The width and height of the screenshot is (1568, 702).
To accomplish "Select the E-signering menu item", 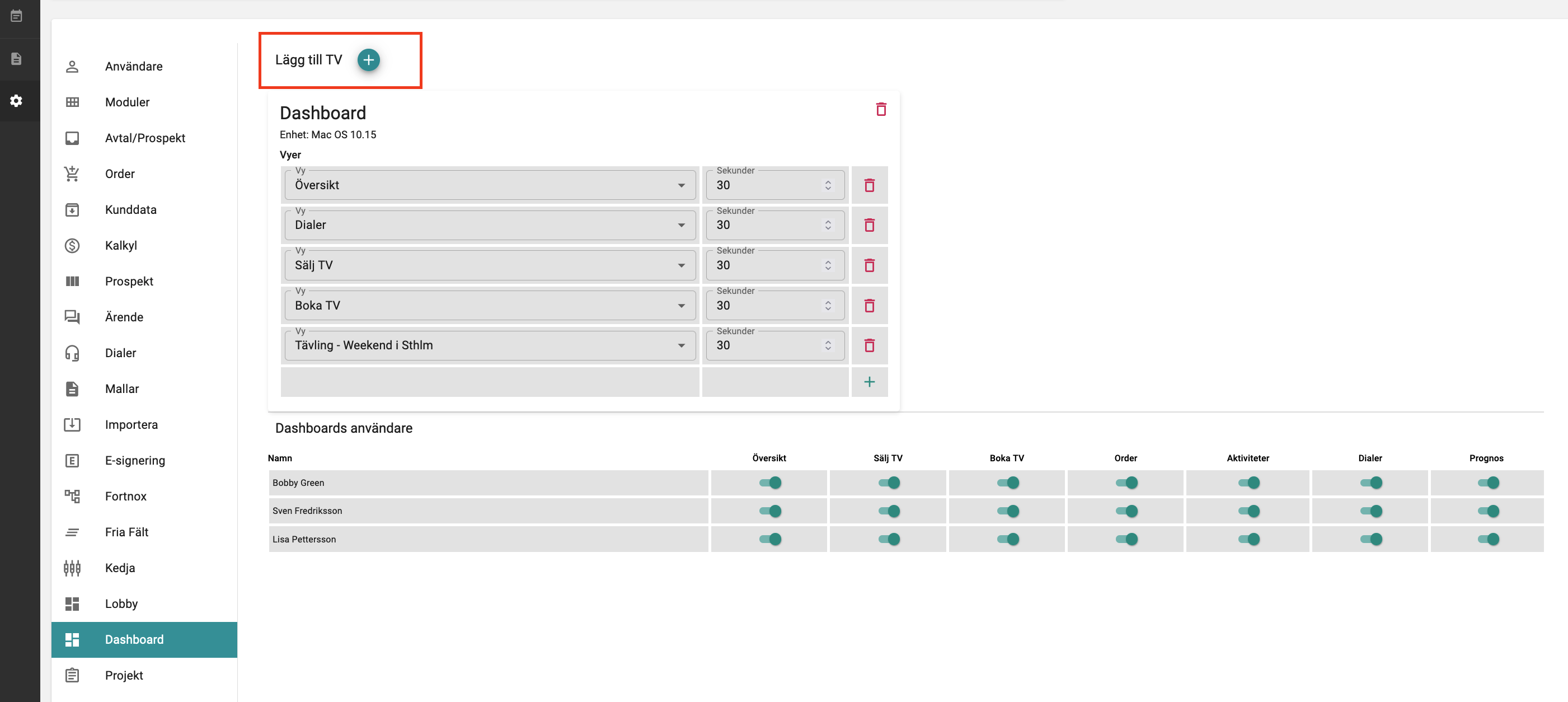I will click(134, 460).
